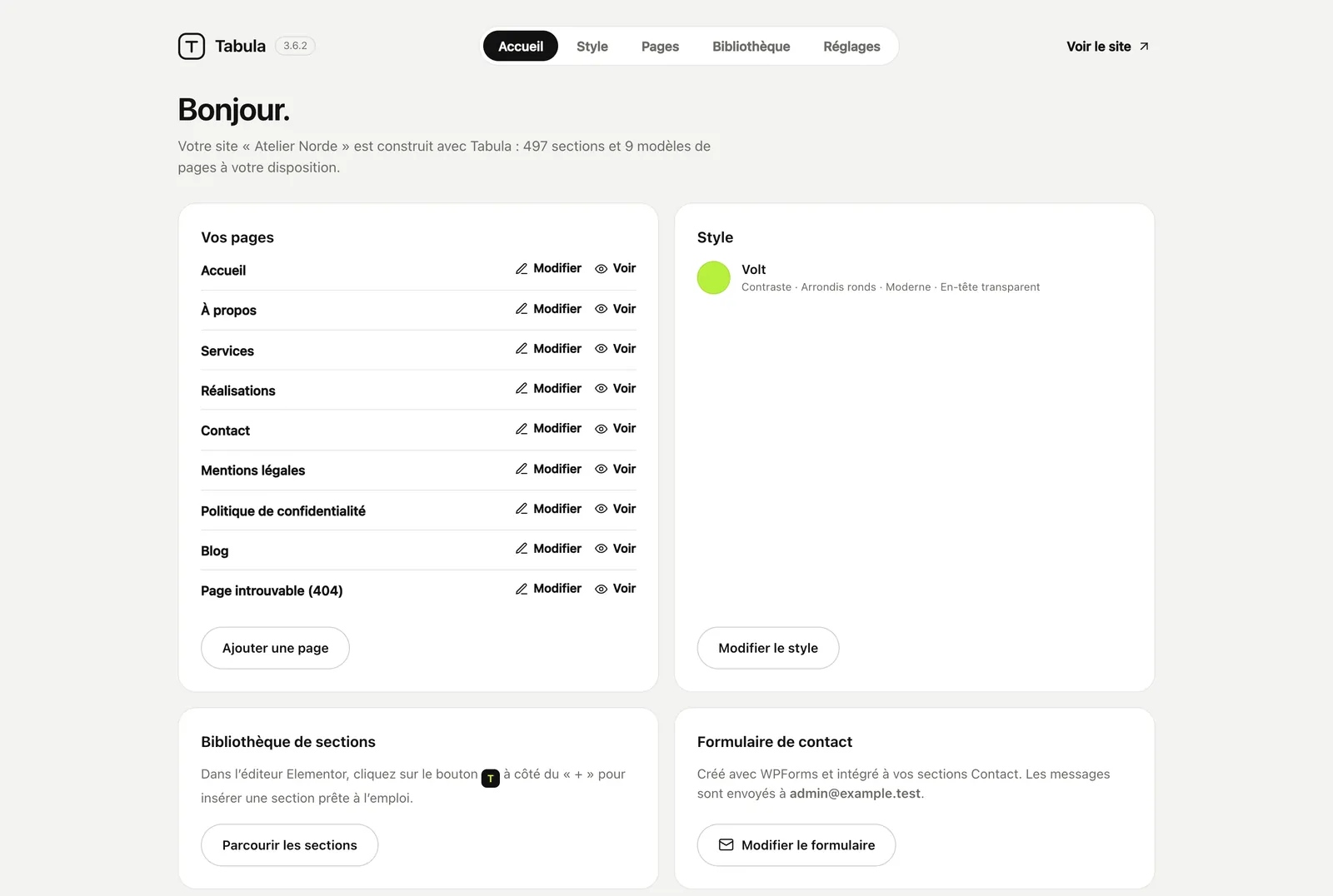The height and width of the screenshot is (896, 1333).
Task: Click the Volt style name
Action: [754, 270]
